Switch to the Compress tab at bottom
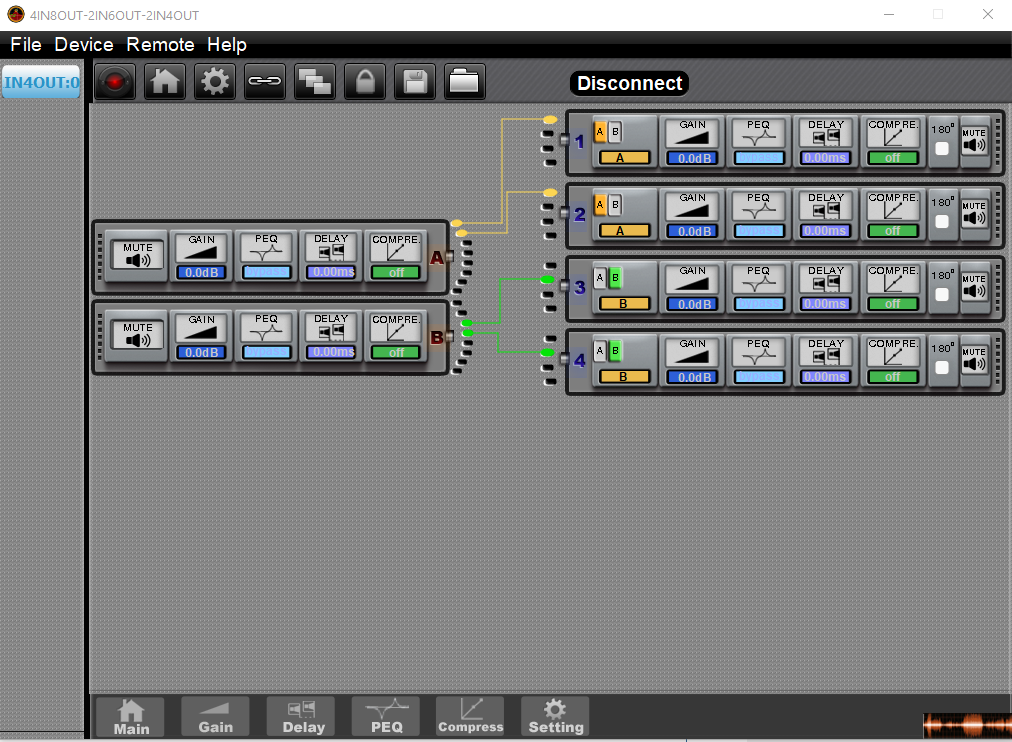Image resolution: width=1012 pixels, height=742 pixels. 471,717
